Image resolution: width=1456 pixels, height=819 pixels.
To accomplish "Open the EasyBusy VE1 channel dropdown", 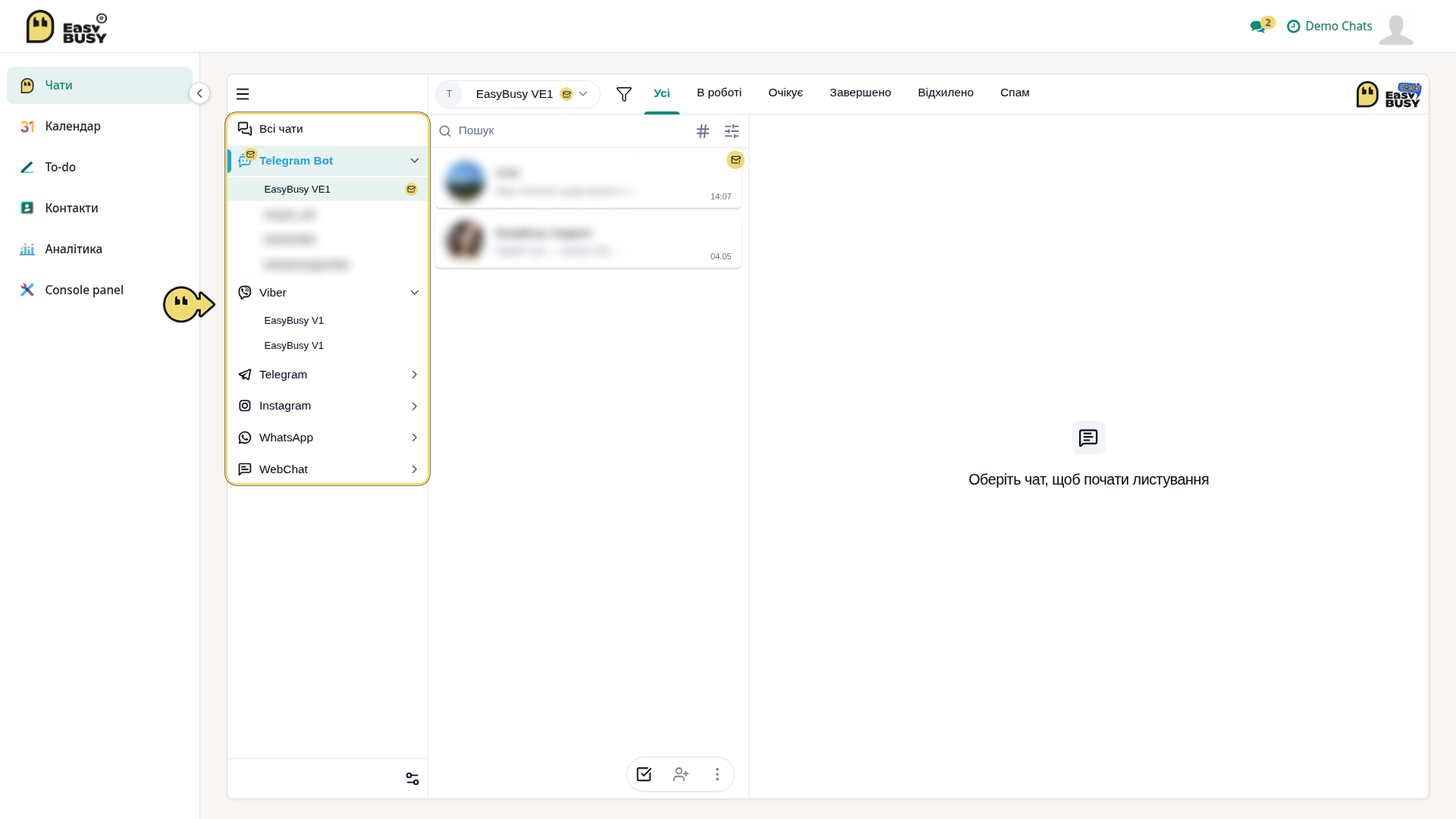I will 517,95.
